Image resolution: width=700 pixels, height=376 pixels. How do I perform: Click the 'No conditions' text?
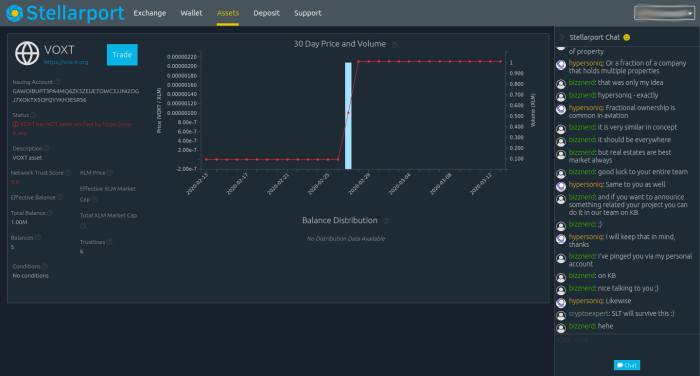tap(30, 276)
